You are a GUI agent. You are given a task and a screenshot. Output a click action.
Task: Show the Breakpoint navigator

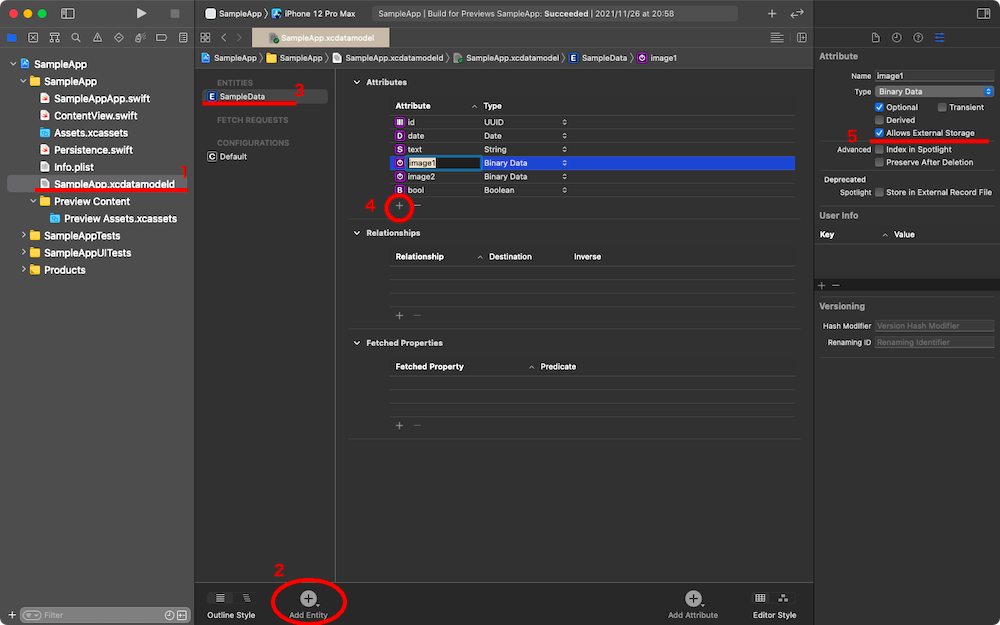161,38
